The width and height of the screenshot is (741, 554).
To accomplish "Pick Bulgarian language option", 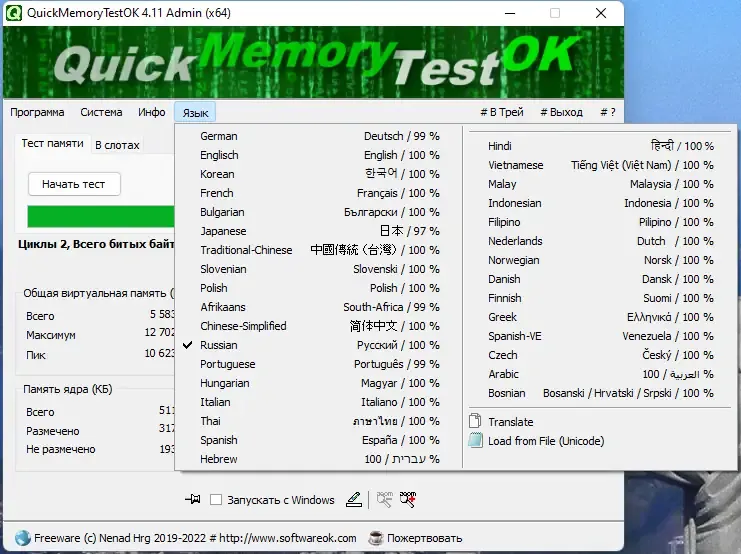I will click(x=319, y=212).
